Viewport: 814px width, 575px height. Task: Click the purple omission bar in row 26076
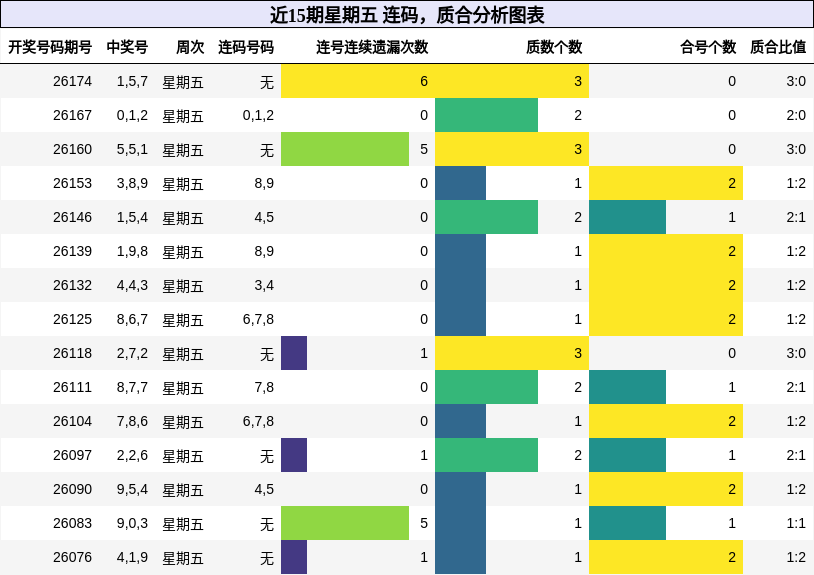click(x=294, y=557)
